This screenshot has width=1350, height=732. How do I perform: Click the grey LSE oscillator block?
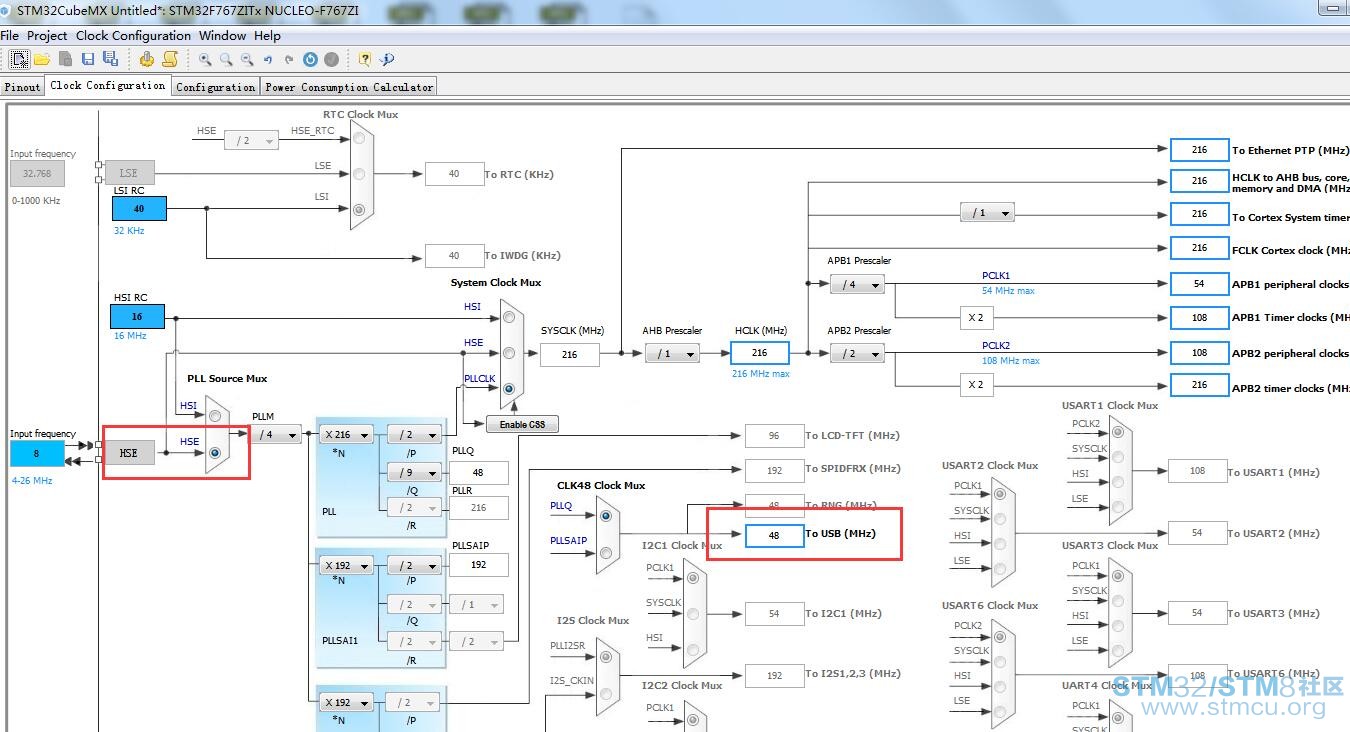129,173
